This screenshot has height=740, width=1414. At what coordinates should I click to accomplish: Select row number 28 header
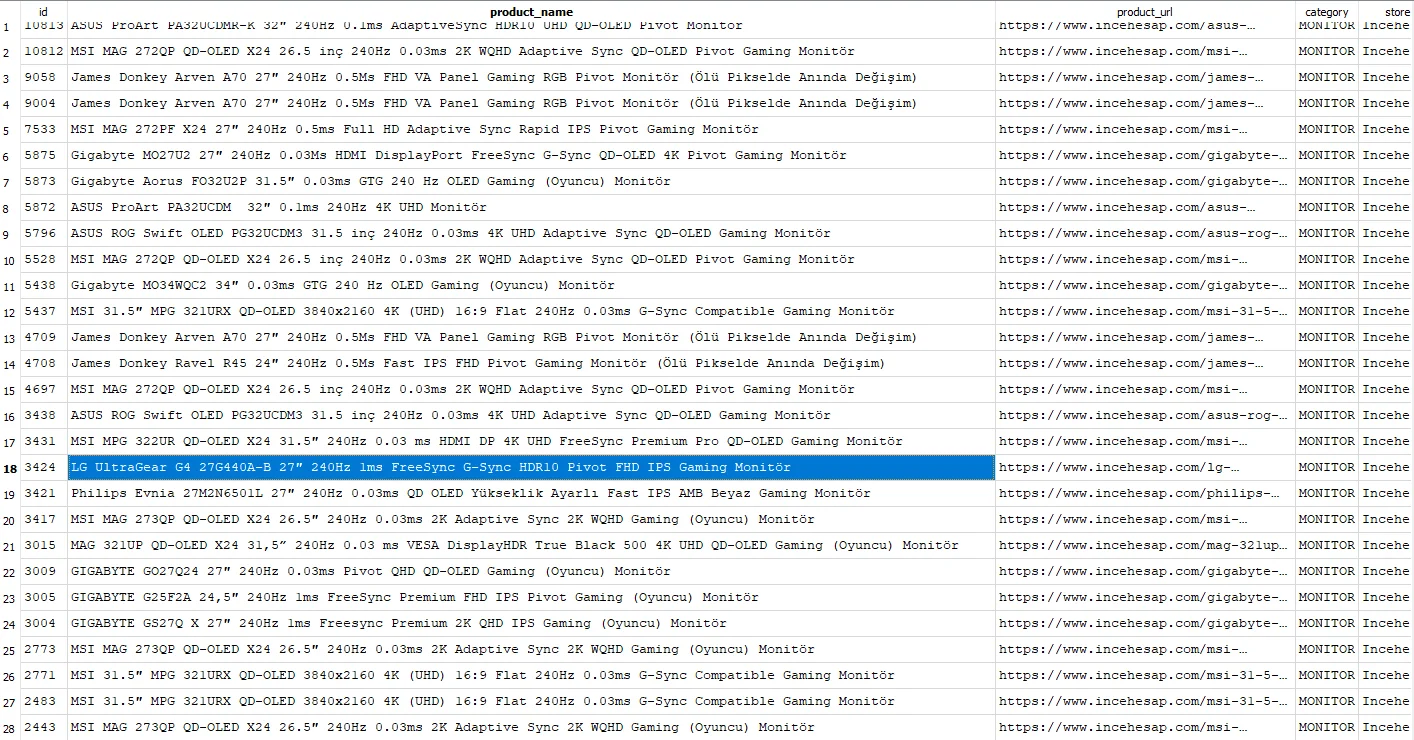click(x=9, y=727)
